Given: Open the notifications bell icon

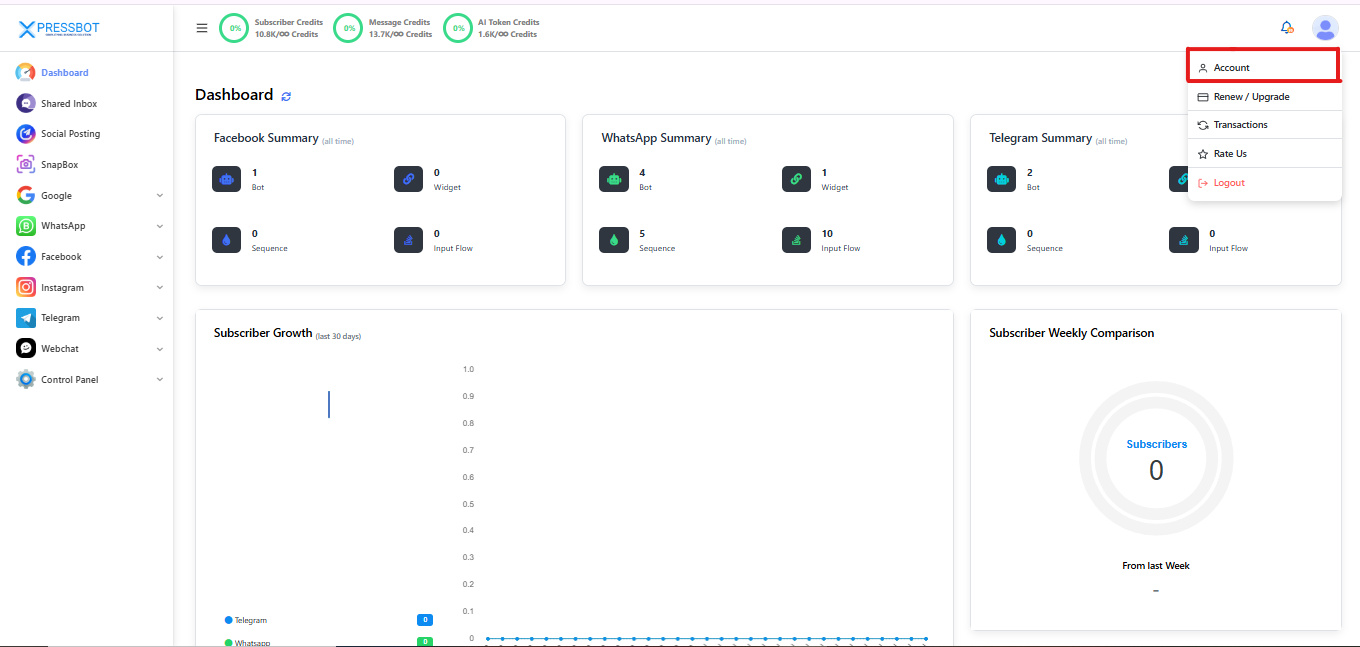Looking at the screenshot, I should click(1287, 28).
